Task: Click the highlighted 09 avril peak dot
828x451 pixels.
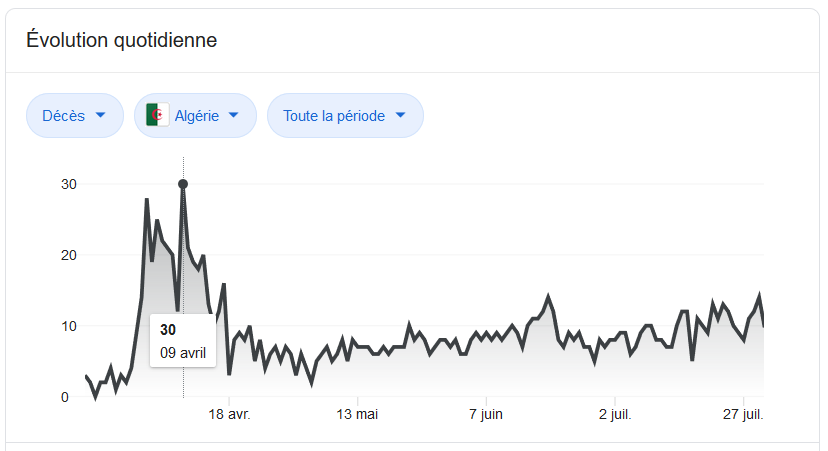Action: click(x=183, y=184)
